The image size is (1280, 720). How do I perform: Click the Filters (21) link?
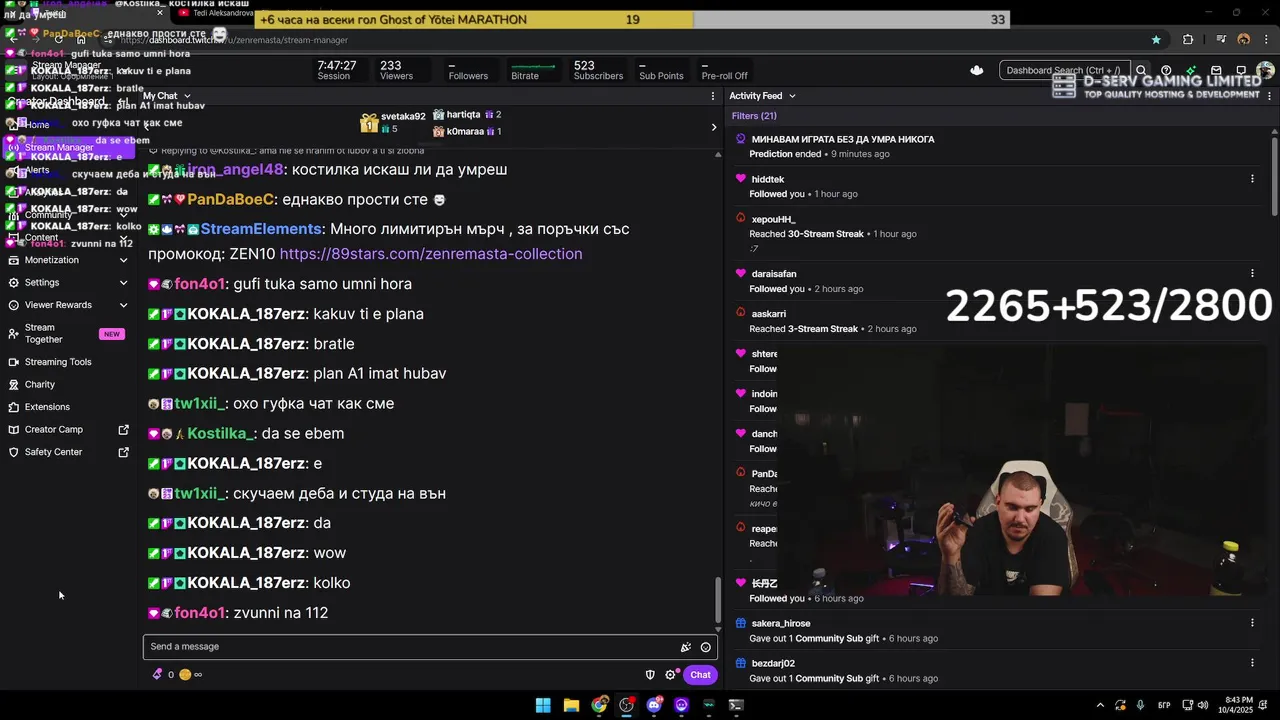click(754, 116)
